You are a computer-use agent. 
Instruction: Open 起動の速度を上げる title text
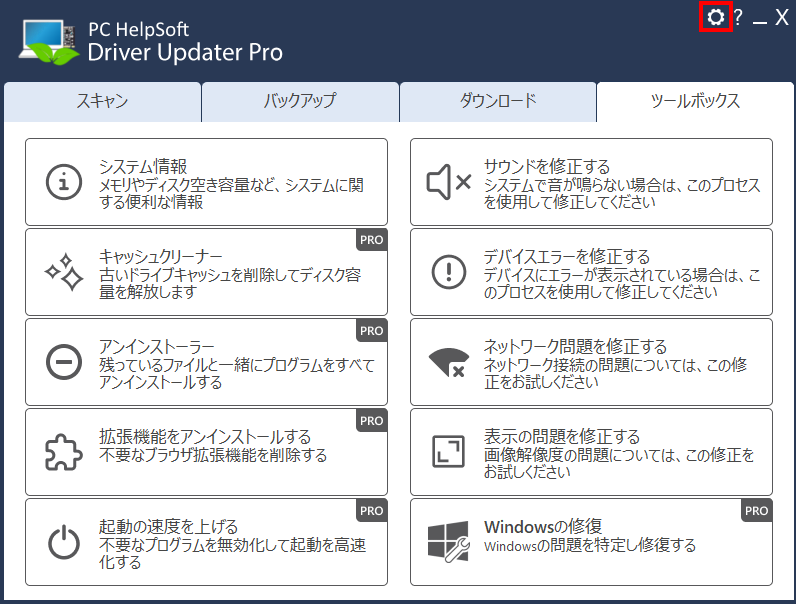[x=169, y=526]
